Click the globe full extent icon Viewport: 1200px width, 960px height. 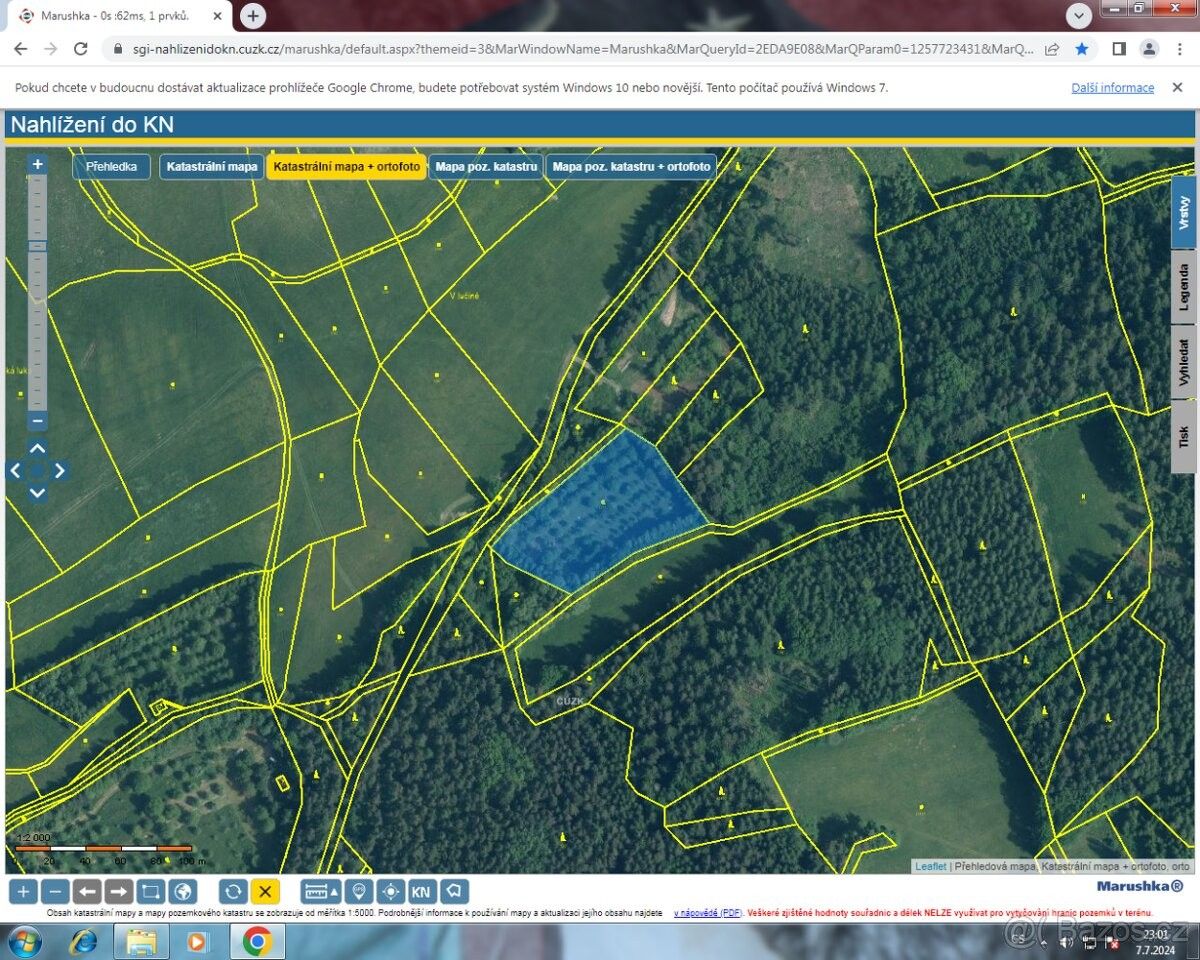pyautogui.click(x=182, y=892)
